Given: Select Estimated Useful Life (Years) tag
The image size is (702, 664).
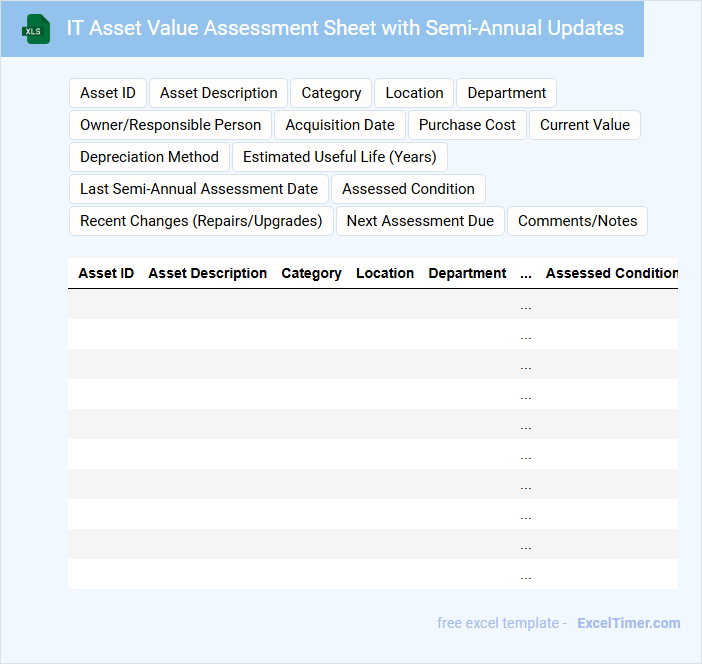Looking at the screenshot, I should 340,157.
